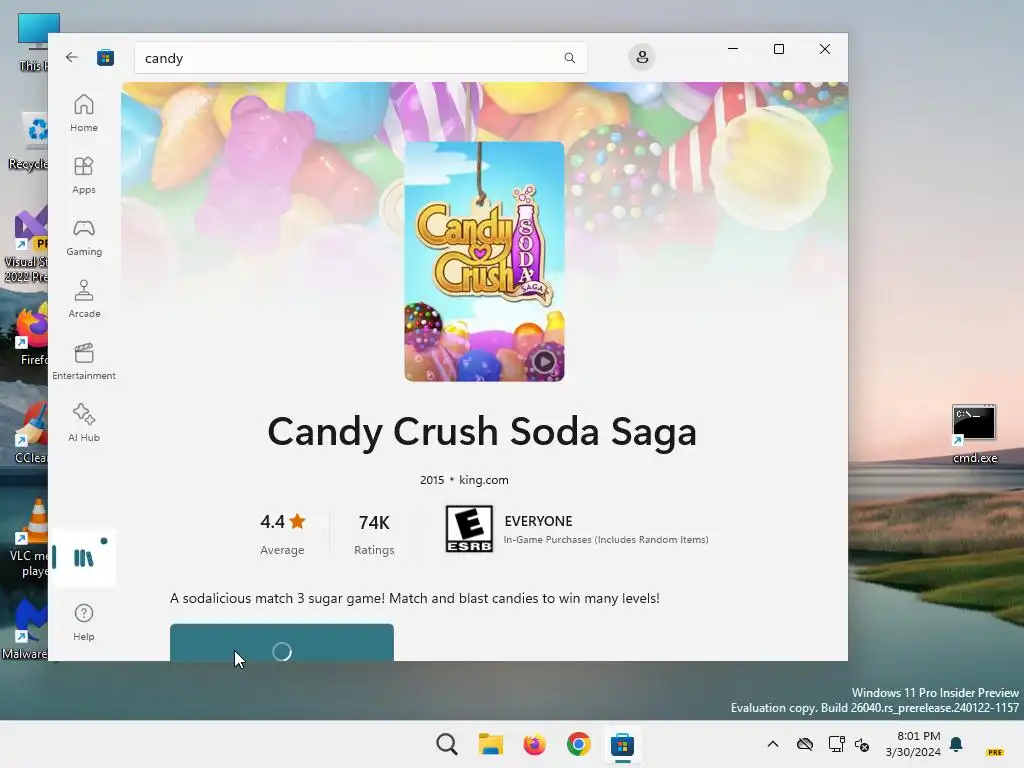Open the clock showing 8:01 PM
This screenshot has width=1024, height=768.
coord(913,744)
